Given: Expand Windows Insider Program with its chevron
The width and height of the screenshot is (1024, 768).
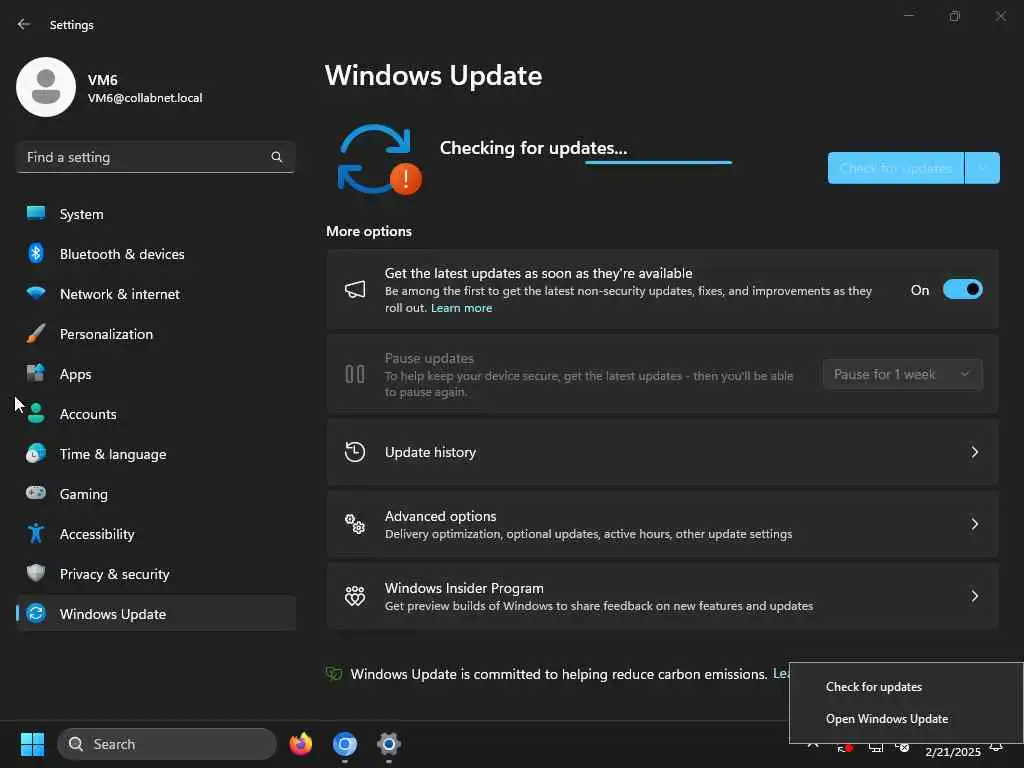Looking at the screenshot, I should point(974,596).
